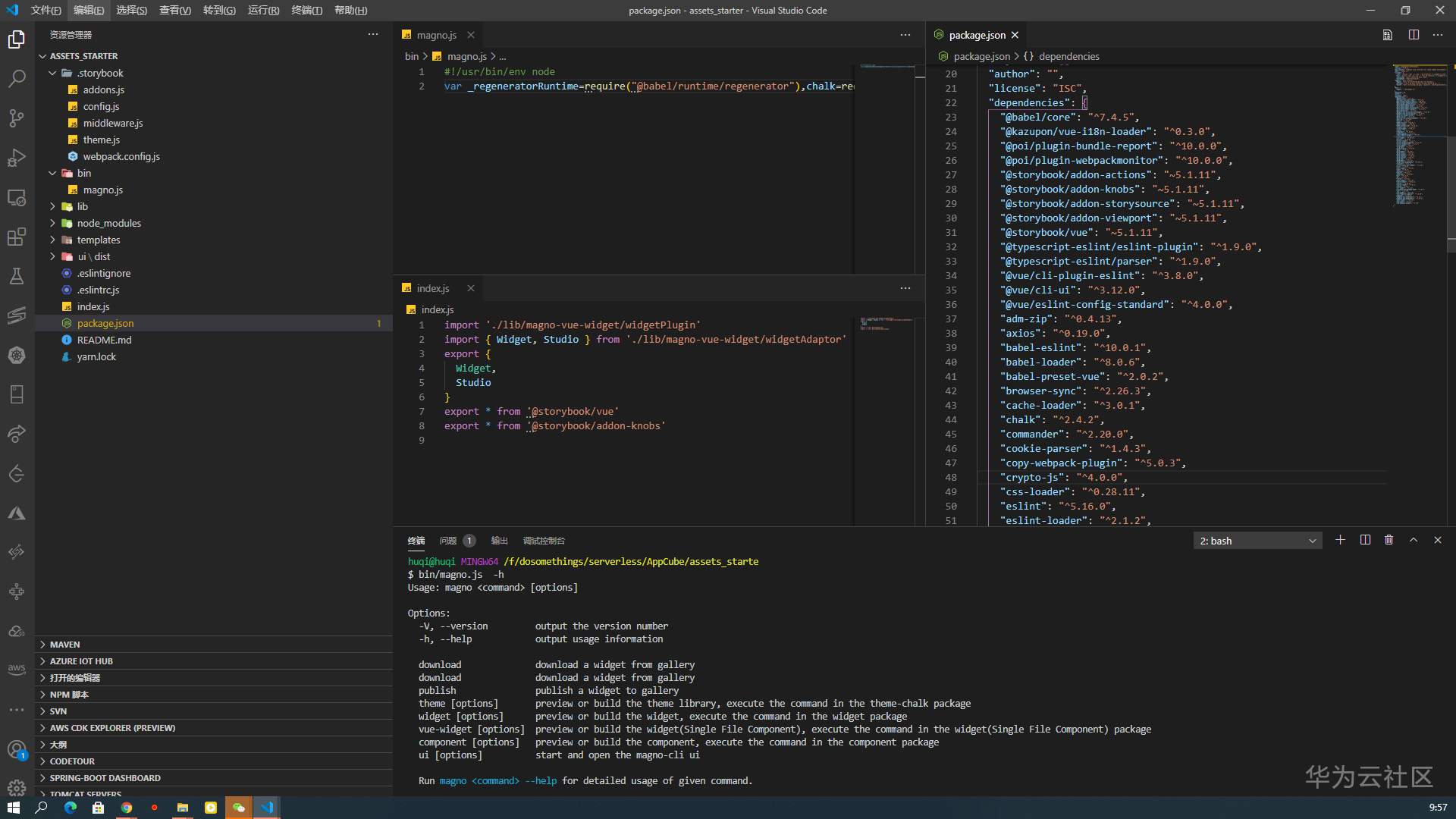This screenshot has width=1456, height=819.
Task: Collapse the .storybook folder
Action: tap(53, 73)
